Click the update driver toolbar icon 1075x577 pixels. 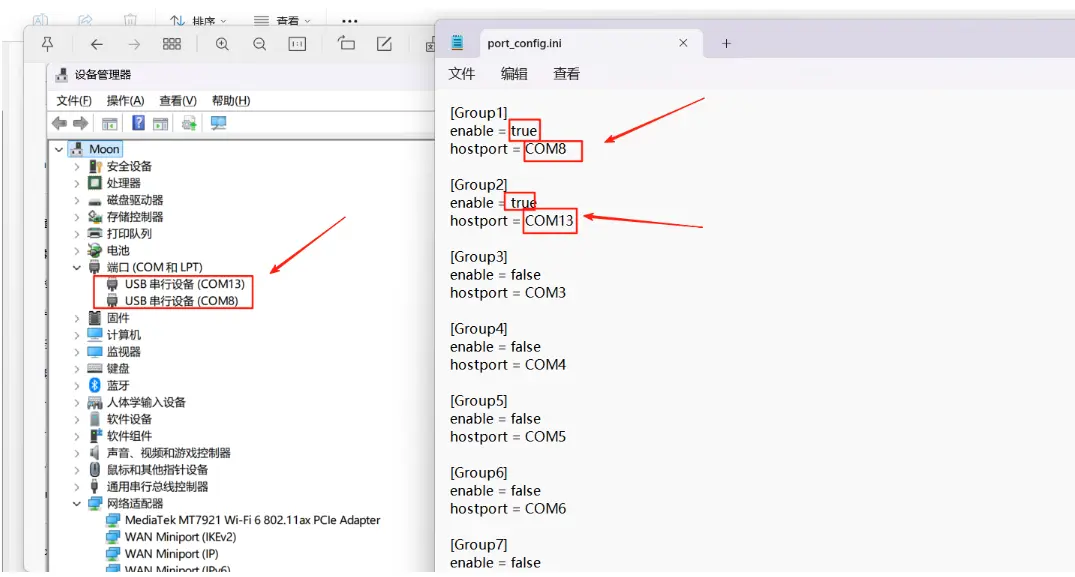click(189, 123)
